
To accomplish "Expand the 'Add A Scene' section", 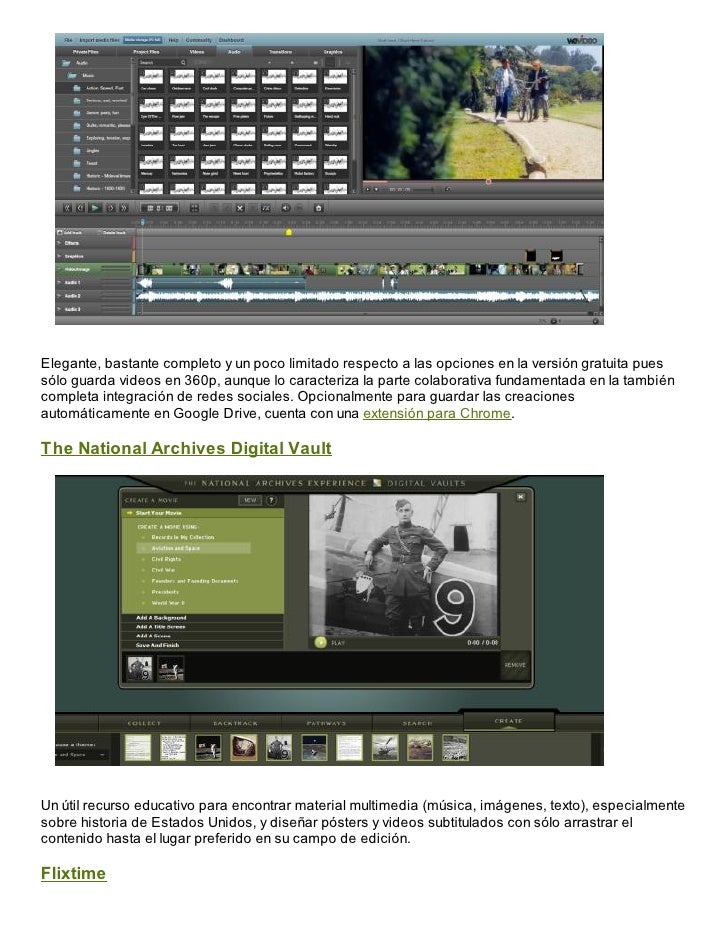I will point(202,636).
